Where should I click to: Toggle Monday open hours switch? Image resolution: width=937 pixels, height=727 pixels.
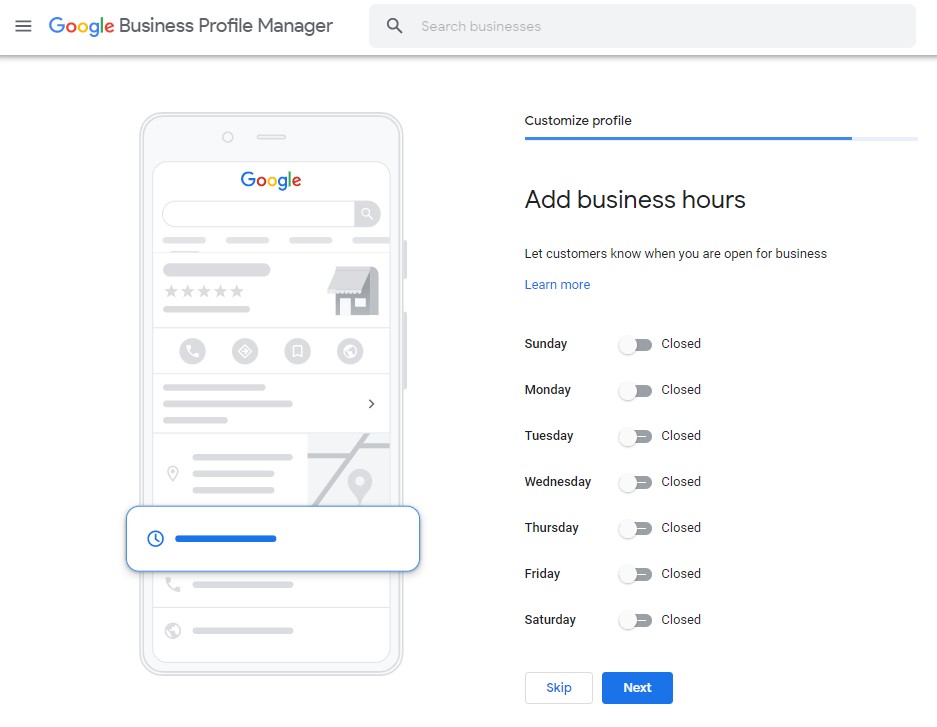point(635,391)
